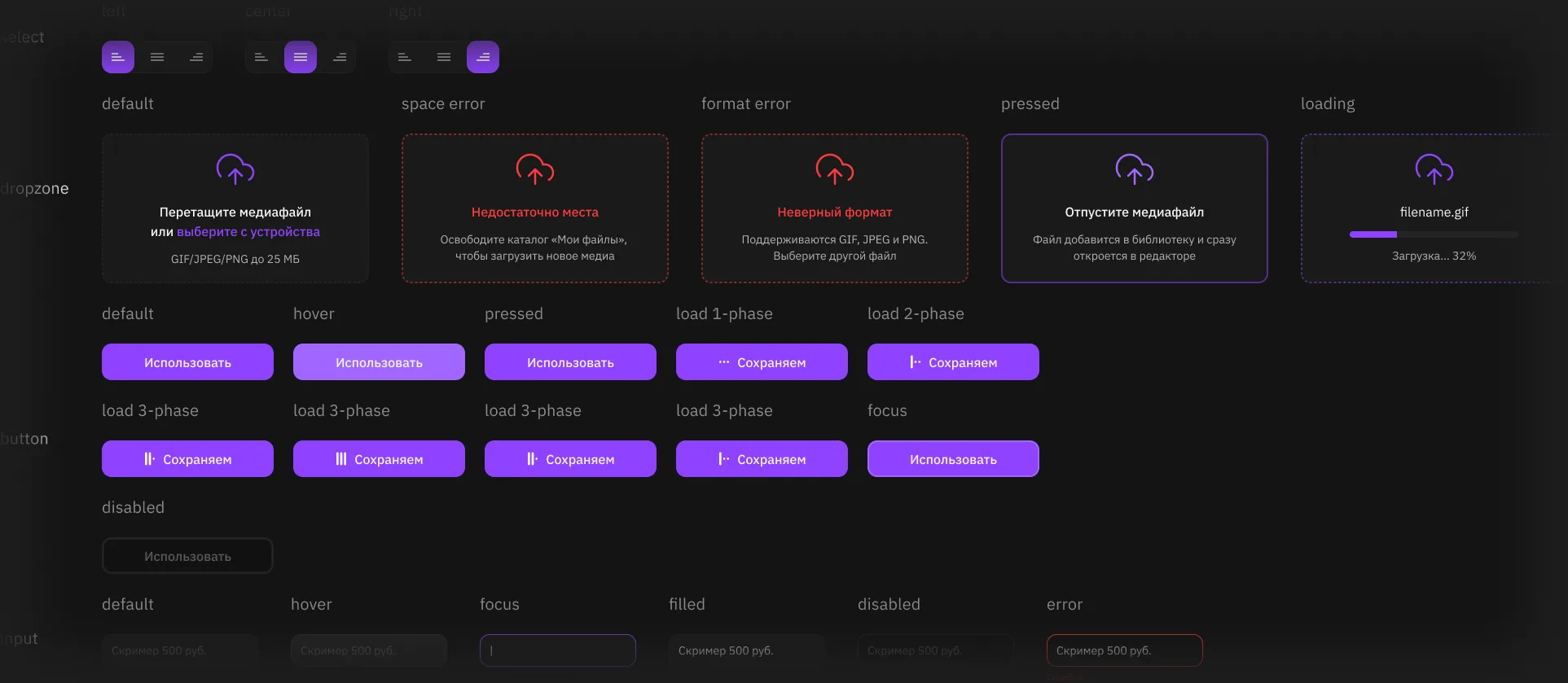Choose right alignment in the group with left active
The image size is (1568, 683).
pos(196,57)
